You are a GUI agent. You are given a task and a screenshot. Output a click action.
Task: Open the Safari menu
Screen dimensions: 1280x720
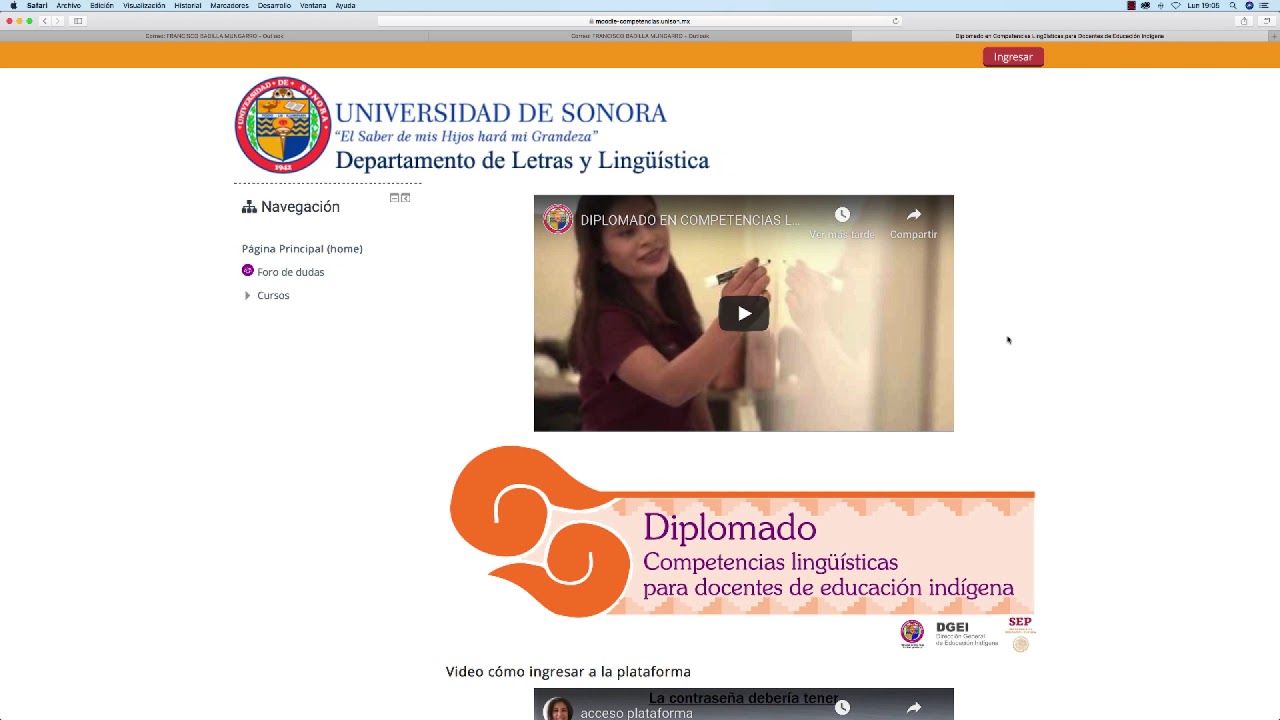coord(37,6)
